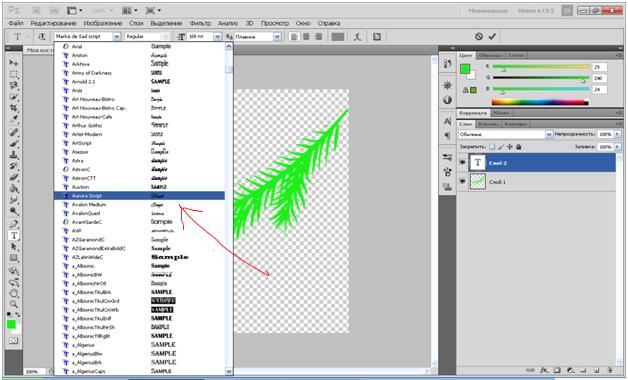Open the Редактирование menu
The height and width of the screenshot is (380, 628).
(x=53, y=23)
